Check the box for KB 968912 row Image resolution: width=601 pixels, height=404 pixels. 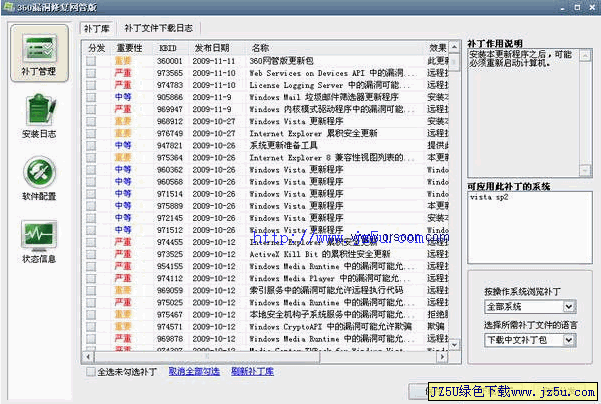click(x=91, y=121)
